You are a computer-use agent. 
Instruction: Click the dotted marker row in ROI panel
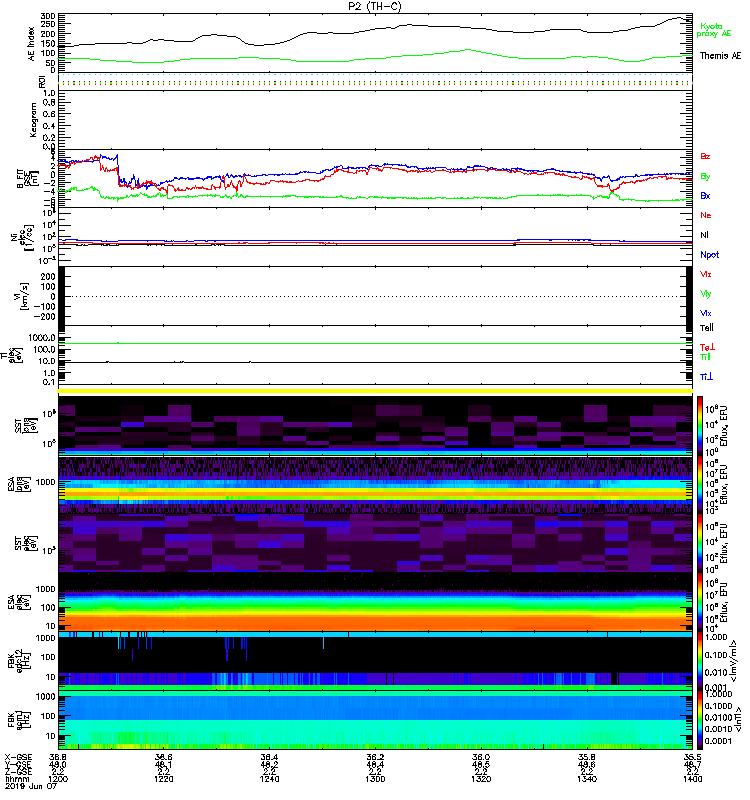click(375, 82)
